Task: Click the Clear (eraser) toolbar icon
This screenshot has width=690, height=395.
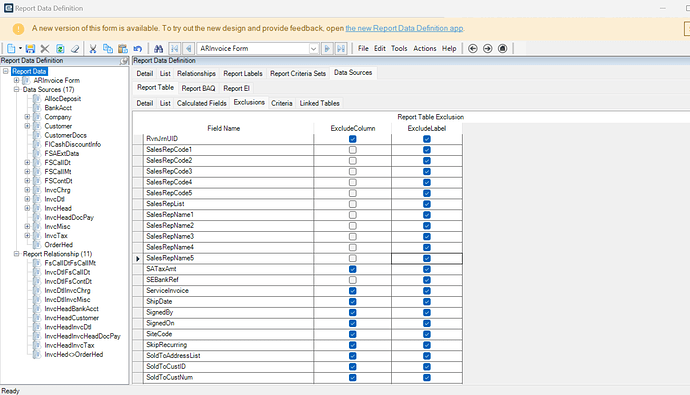Action: click(x=75, y=48)
